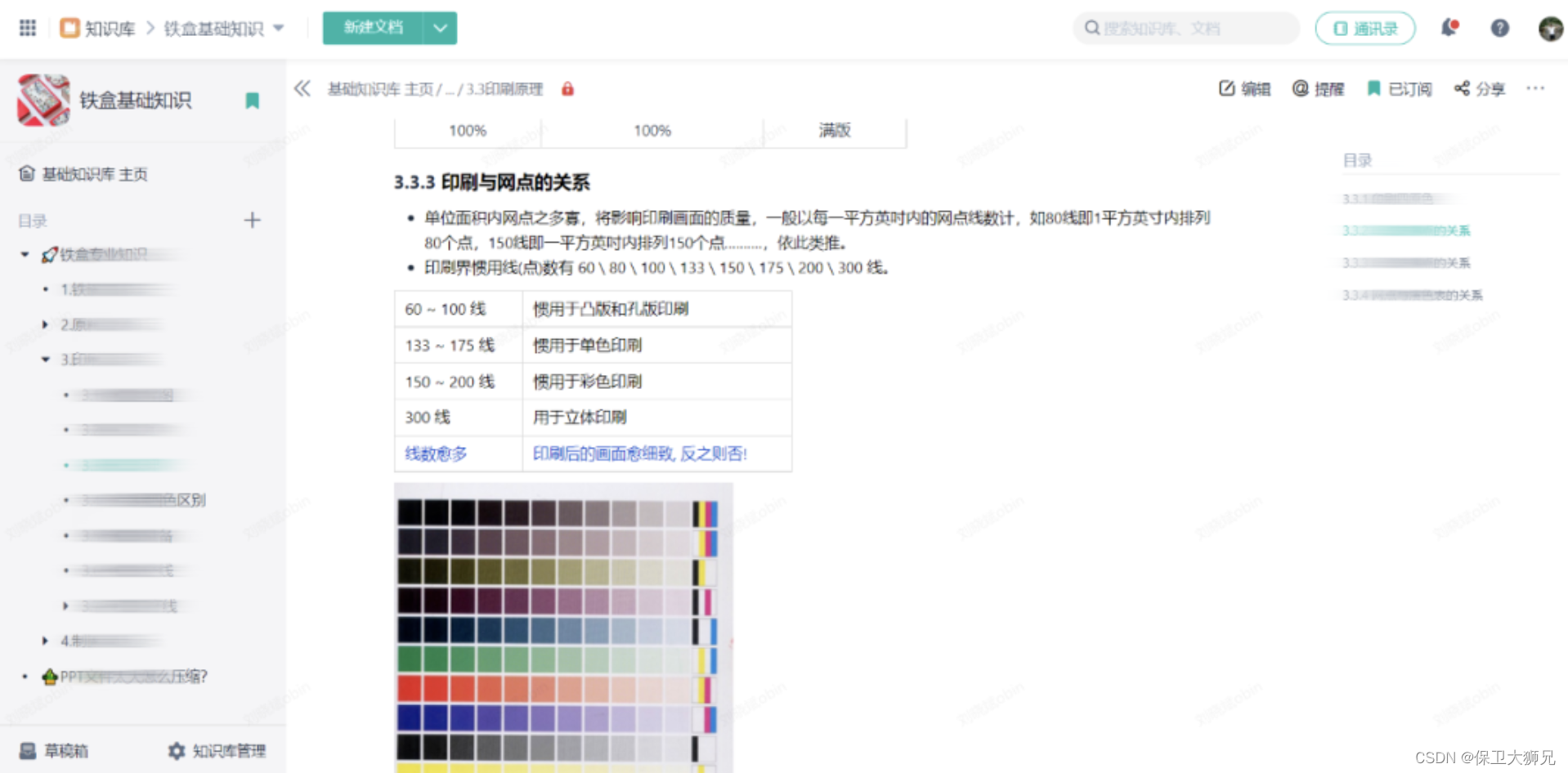Open 知识库管理 settings gear

click(217, 750)
